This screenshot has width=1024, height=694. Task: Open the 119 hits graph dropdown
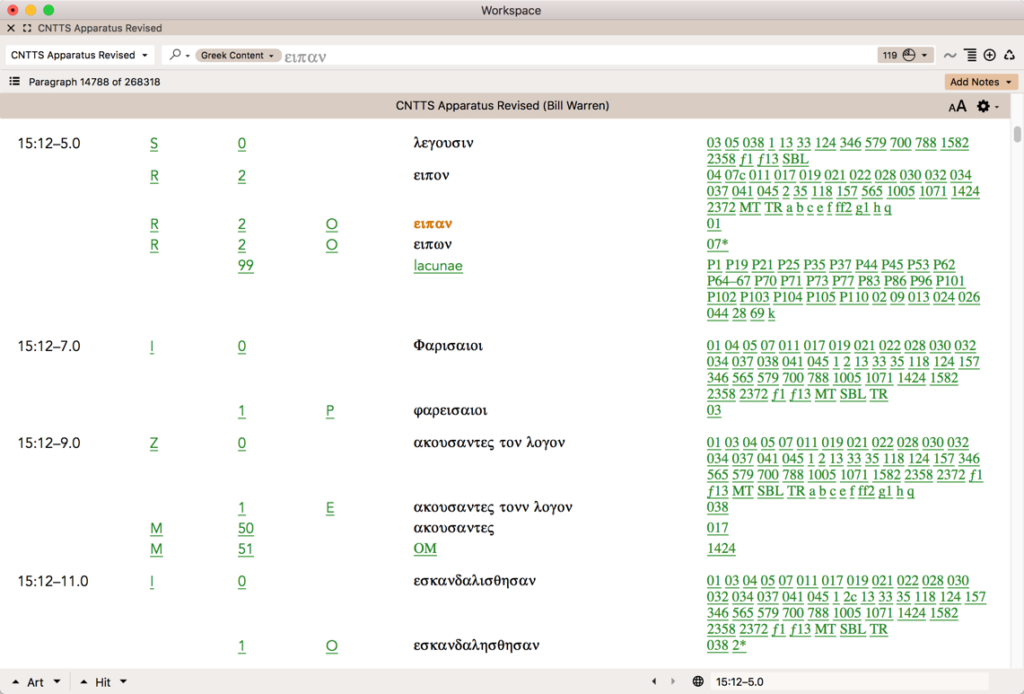[x=904, y=55]
